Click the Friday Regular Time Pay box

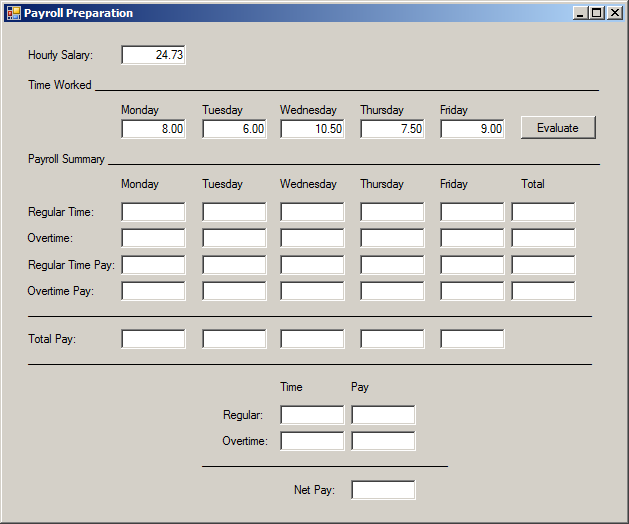coord(472,265)
